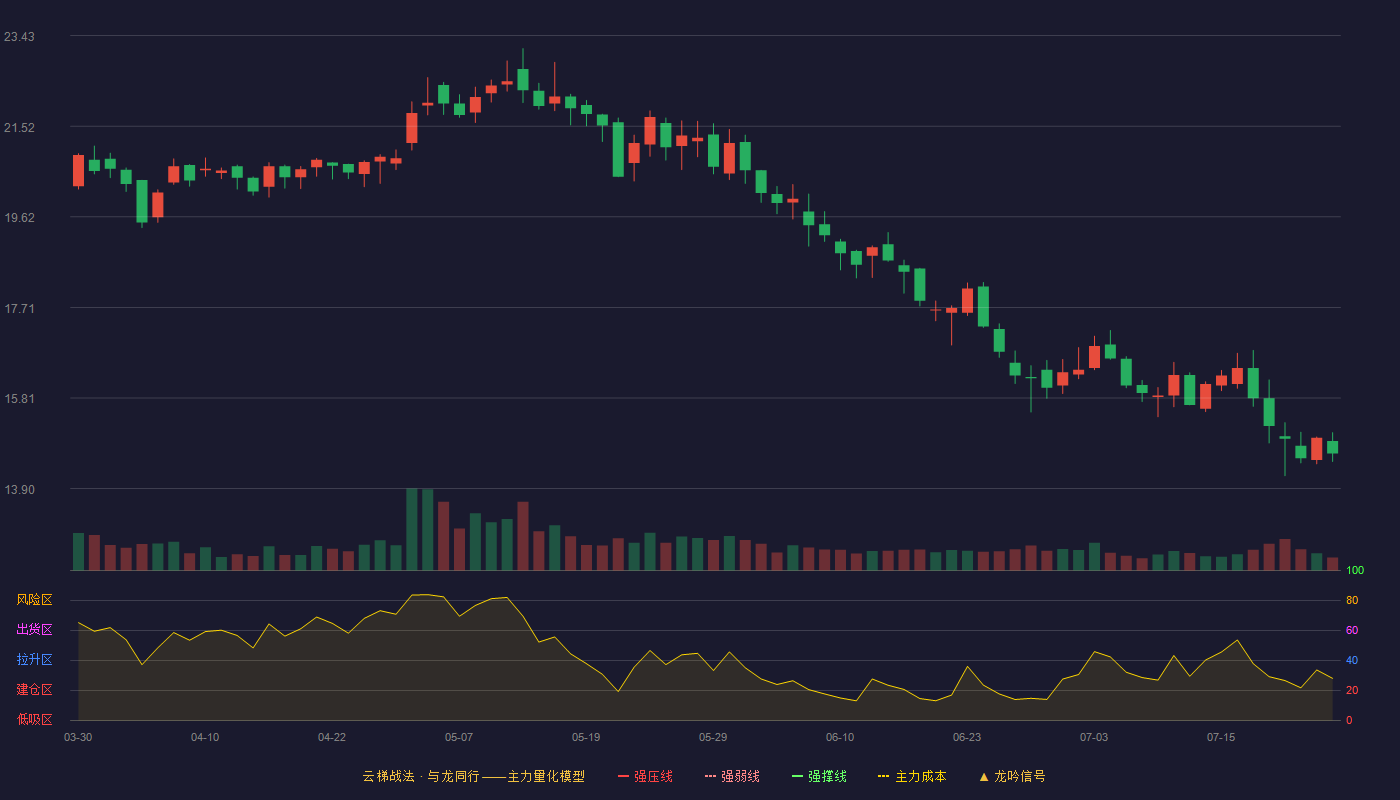Screen dimensions: 1400x800
Task: Click the 17.71 price axis label
Action: (x=19, y=309)
